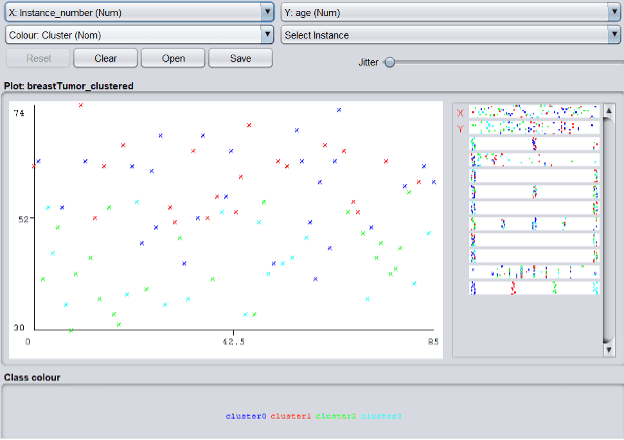Click the Jitter slider track
Viewport: 624px width, 440px height.
tap(505, 62)
